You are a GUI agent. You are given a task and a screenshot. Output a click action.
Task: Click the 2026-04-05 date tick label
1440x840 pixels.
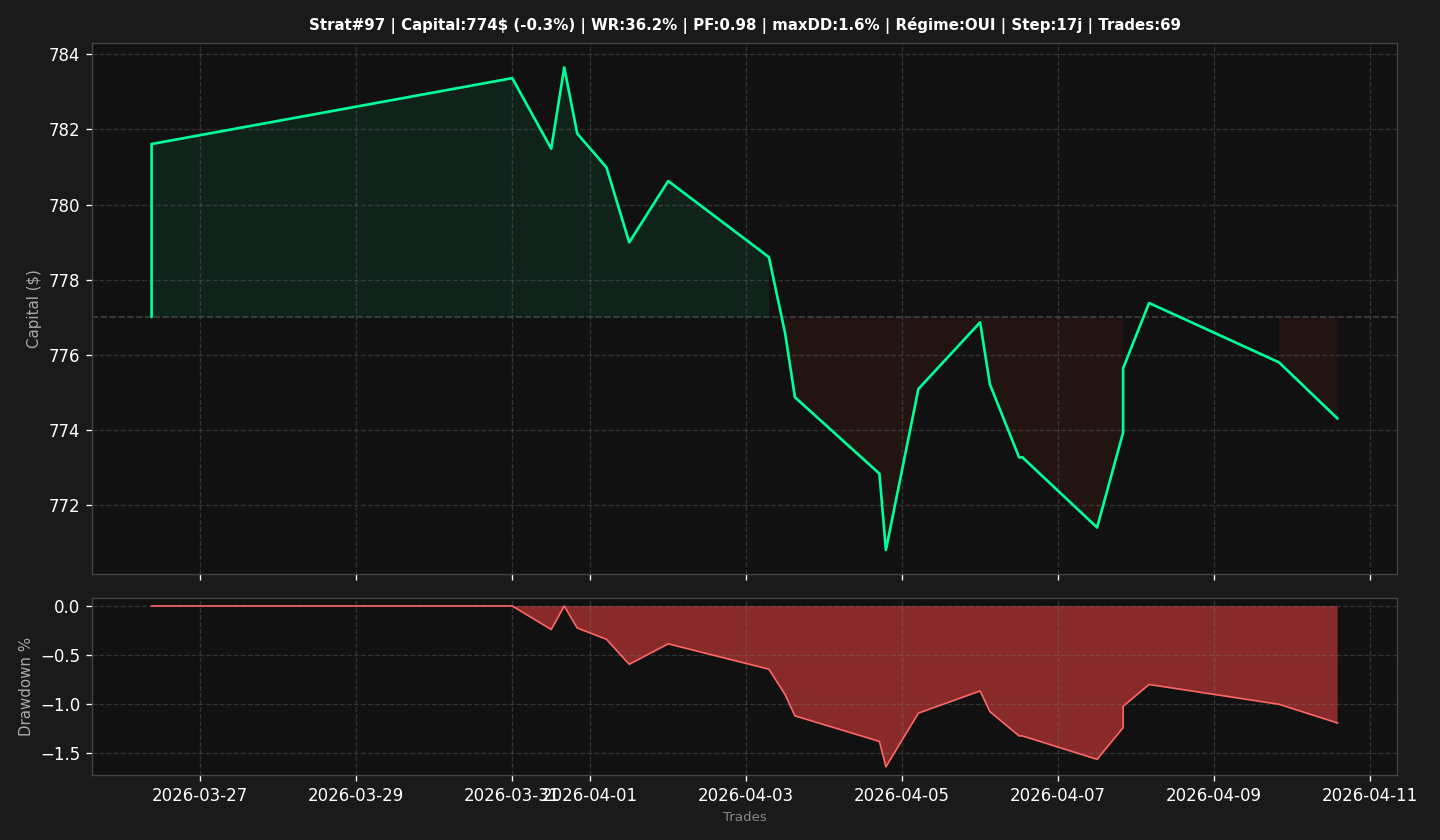click(x=902, y=795)
